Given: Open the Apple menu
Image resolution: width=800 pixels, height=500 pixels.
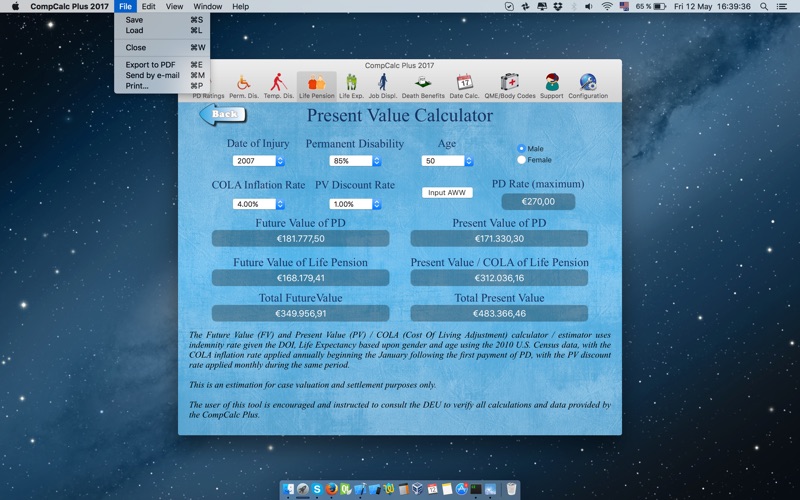Looking at the screenshot, I should pyautogui.click(x=15, y=6).
